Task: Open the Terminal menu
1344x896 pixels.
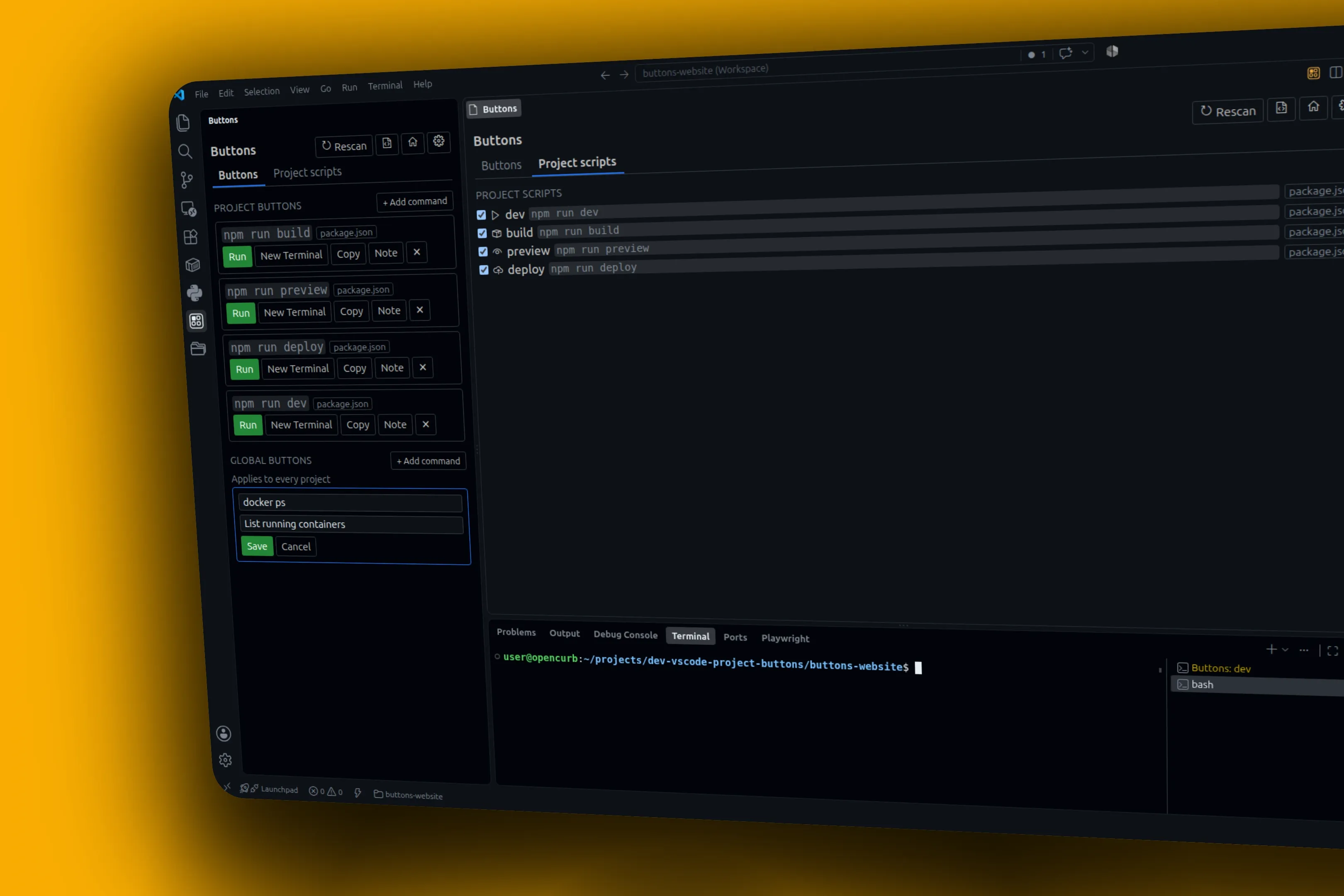Action: pos(385,86)
